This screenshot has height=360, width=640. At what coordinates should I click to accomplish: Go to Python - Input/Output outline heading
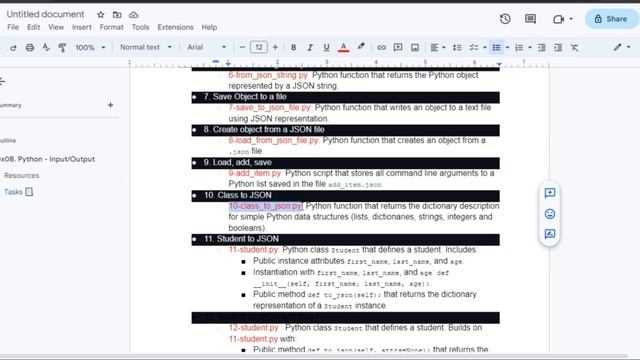coord(48,159)
